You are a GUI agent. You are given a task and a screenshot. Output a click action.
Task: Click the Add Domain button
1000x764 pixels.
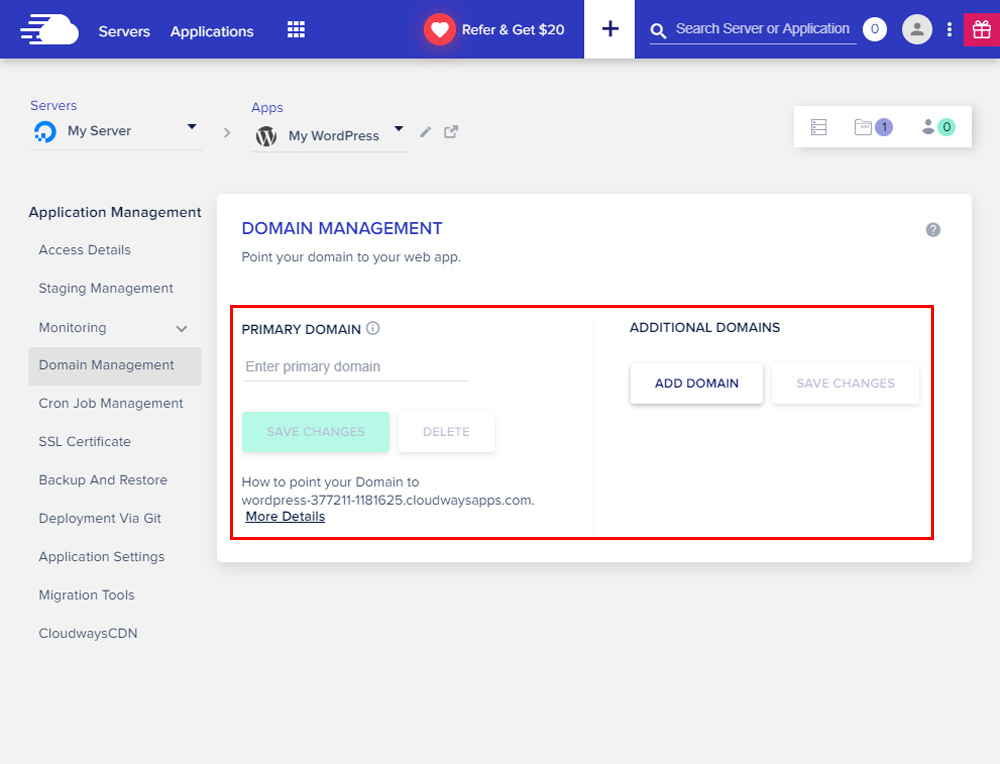click(696, 383)
